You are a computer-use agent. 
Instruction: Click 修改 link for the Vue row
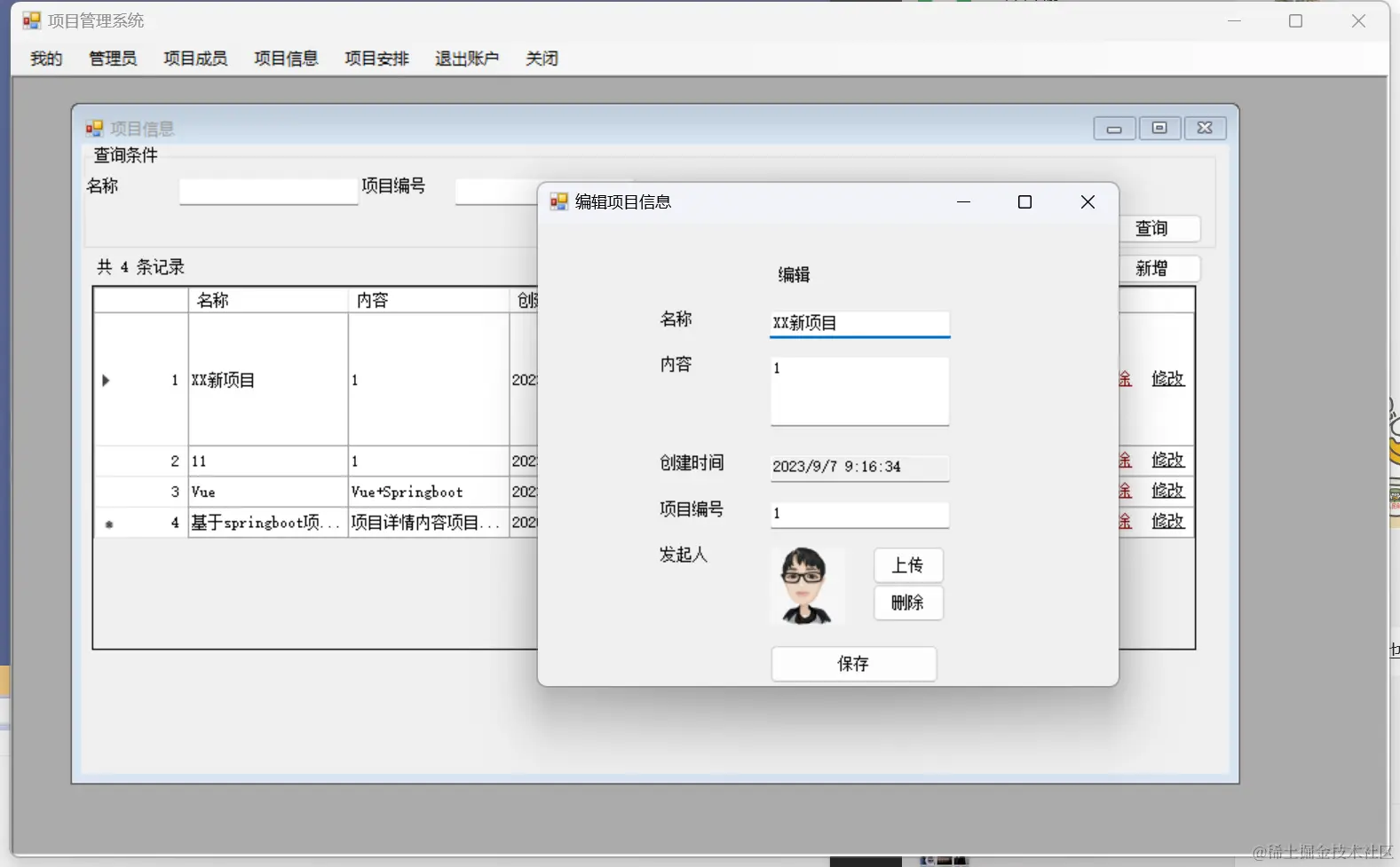(1168, 490)
